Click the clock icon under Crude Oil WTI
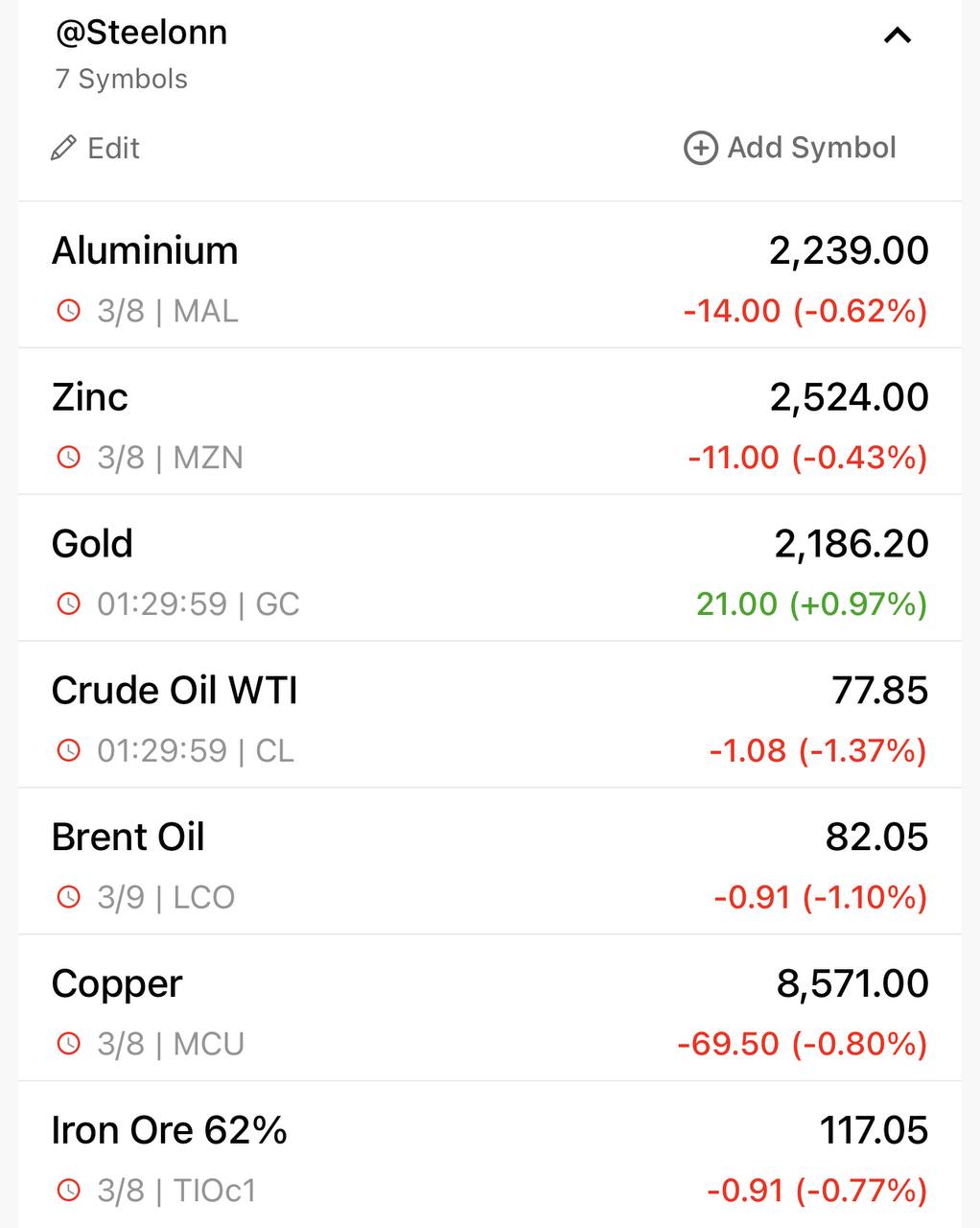 (69, 750)
